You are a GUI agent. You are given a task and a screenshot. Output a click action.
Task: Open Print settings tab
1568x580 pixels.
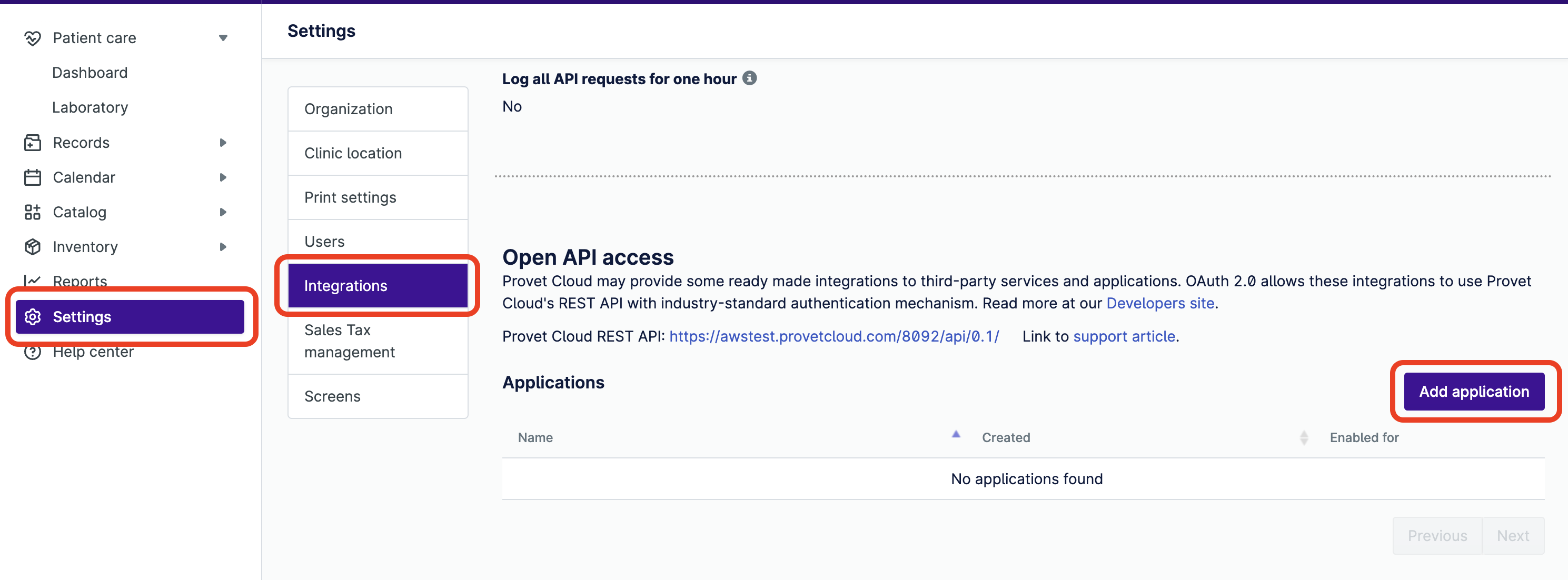click(378, 198)
